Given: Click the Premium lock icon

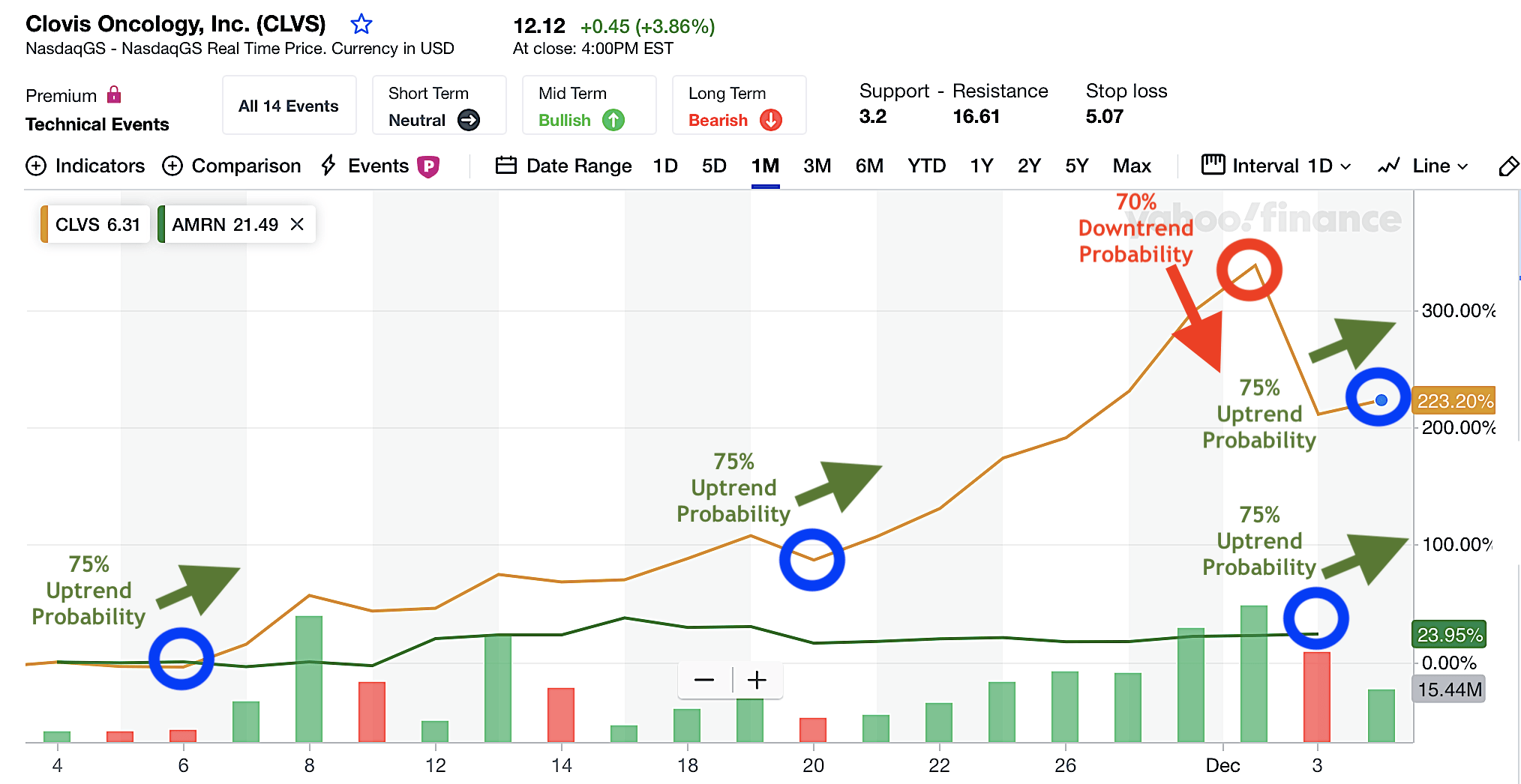Looking at the screenshot, I should pos(114,94).
